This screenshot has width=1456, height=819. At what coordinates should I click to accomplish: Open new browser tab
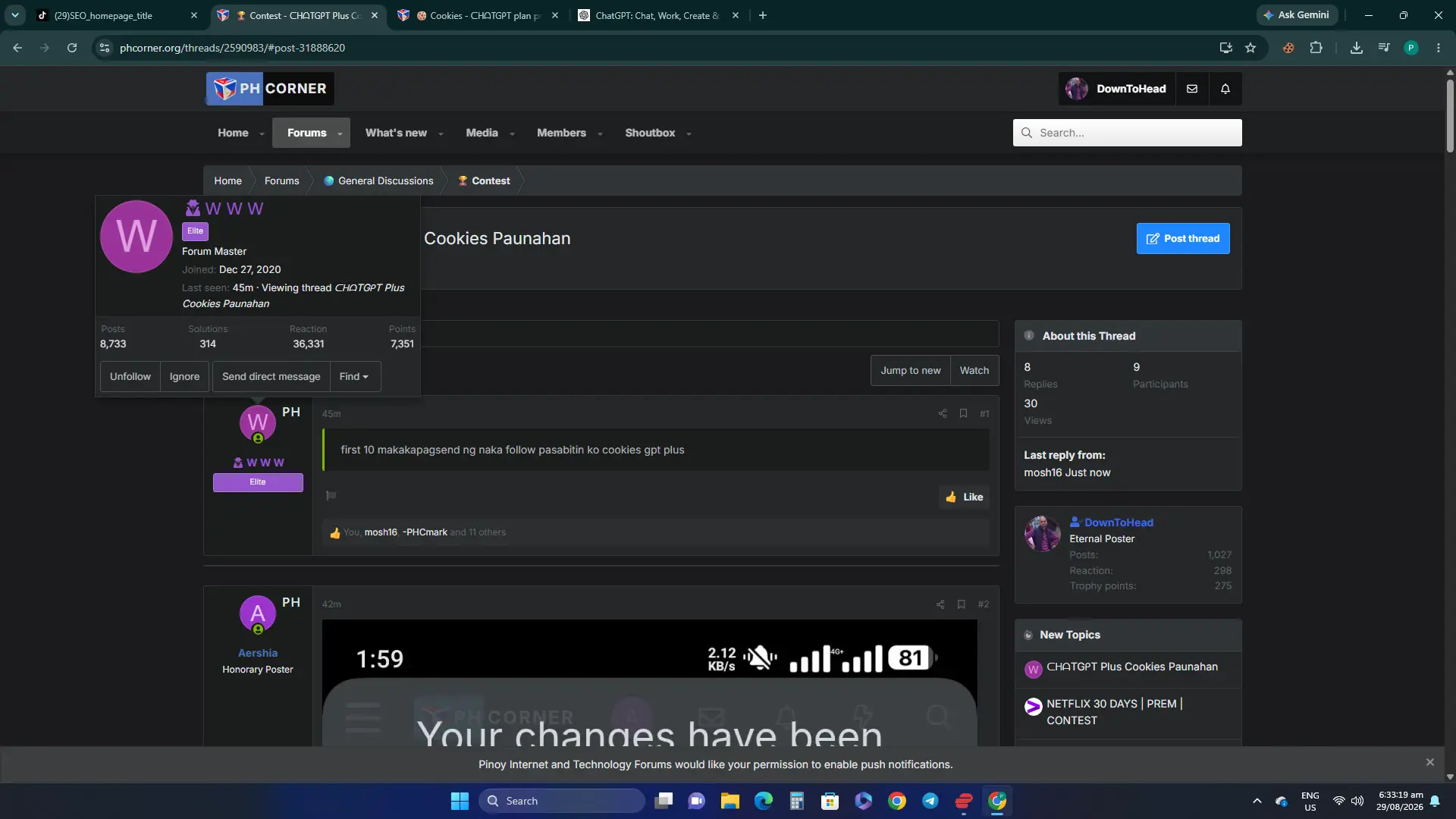(x=763, y=15)
